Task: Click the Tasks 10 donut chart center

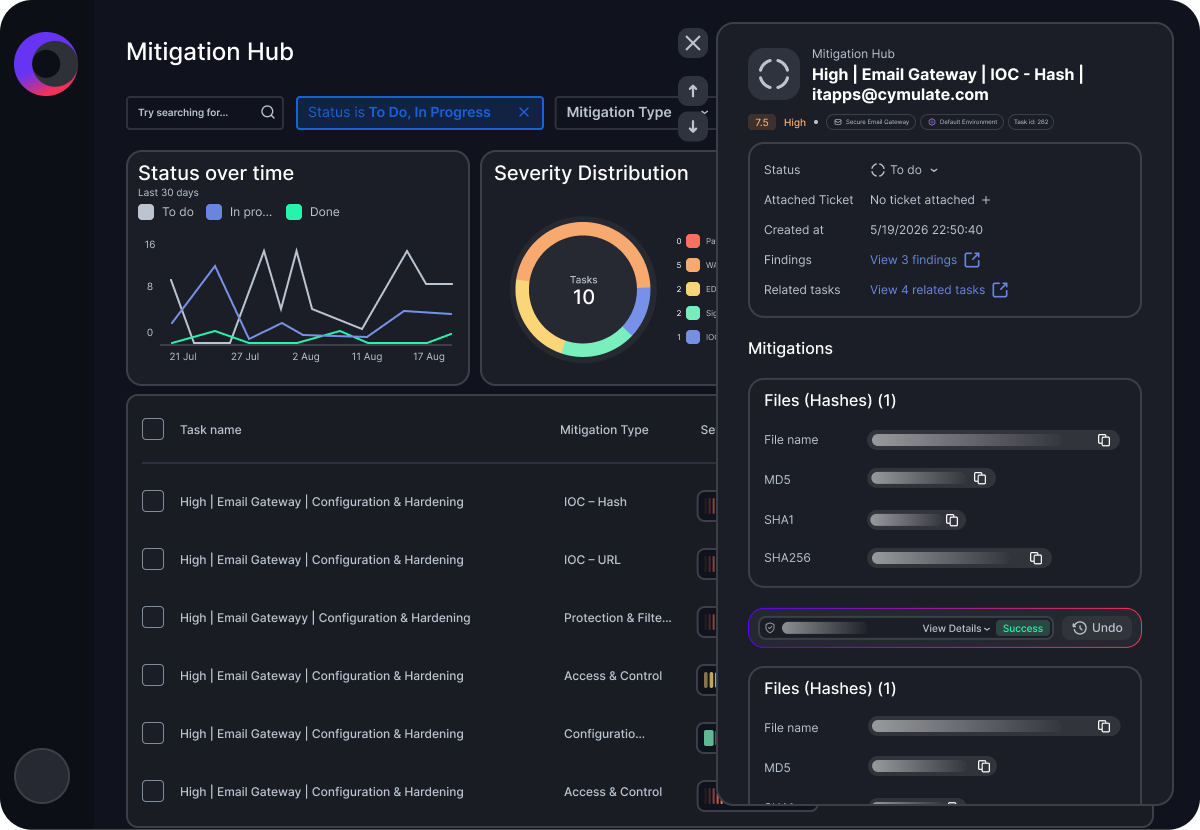Action: [583, 291]
